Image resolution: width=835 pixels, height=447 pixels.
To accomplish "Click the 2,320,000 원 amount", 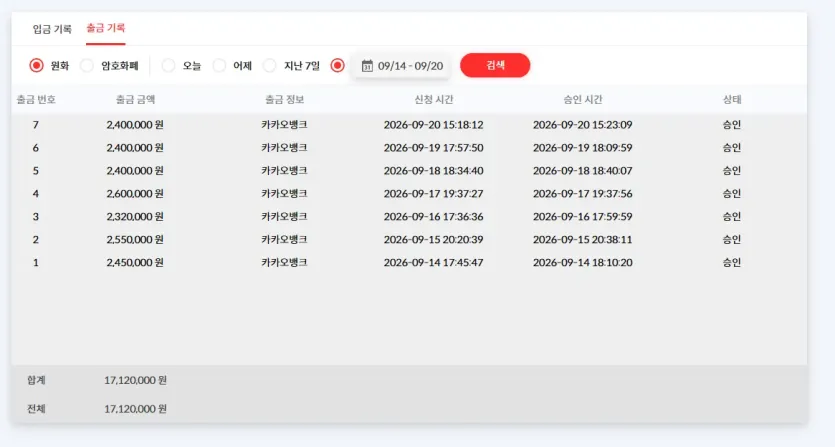I will point(135,216).
